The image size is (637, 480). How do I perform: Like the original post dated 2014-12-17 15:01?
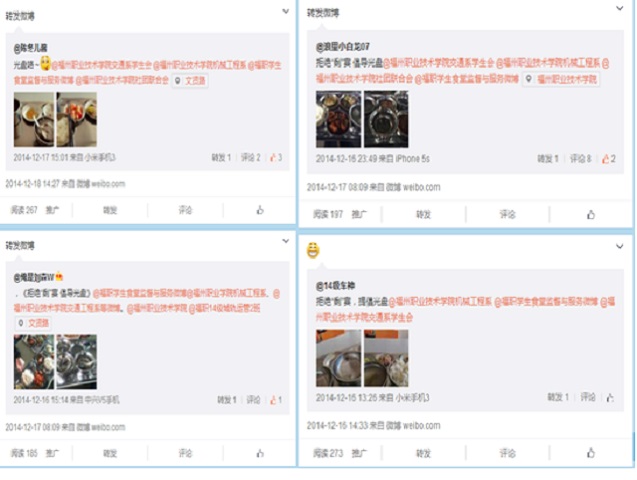click(x=276, y=157)
